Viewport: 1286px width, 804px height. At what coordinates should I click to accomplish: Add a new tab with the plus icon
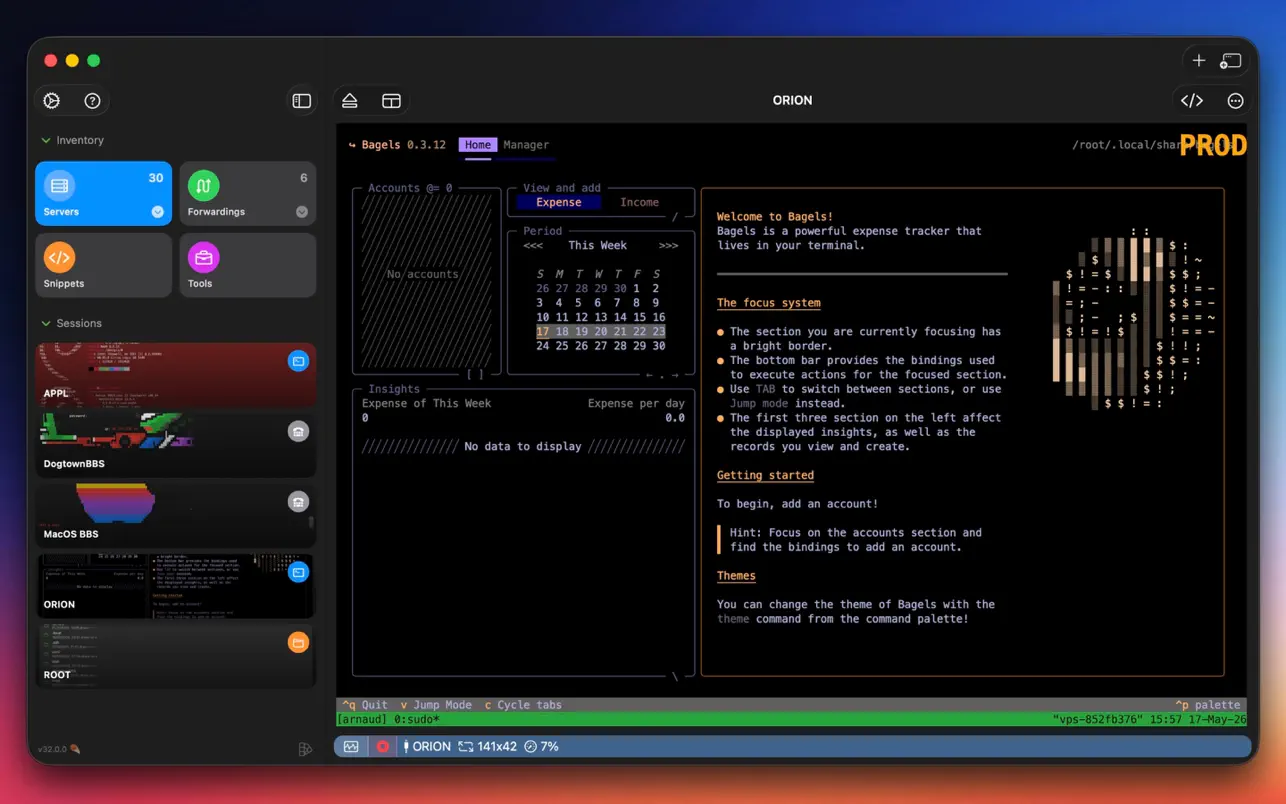click(x=1199, y=60)
